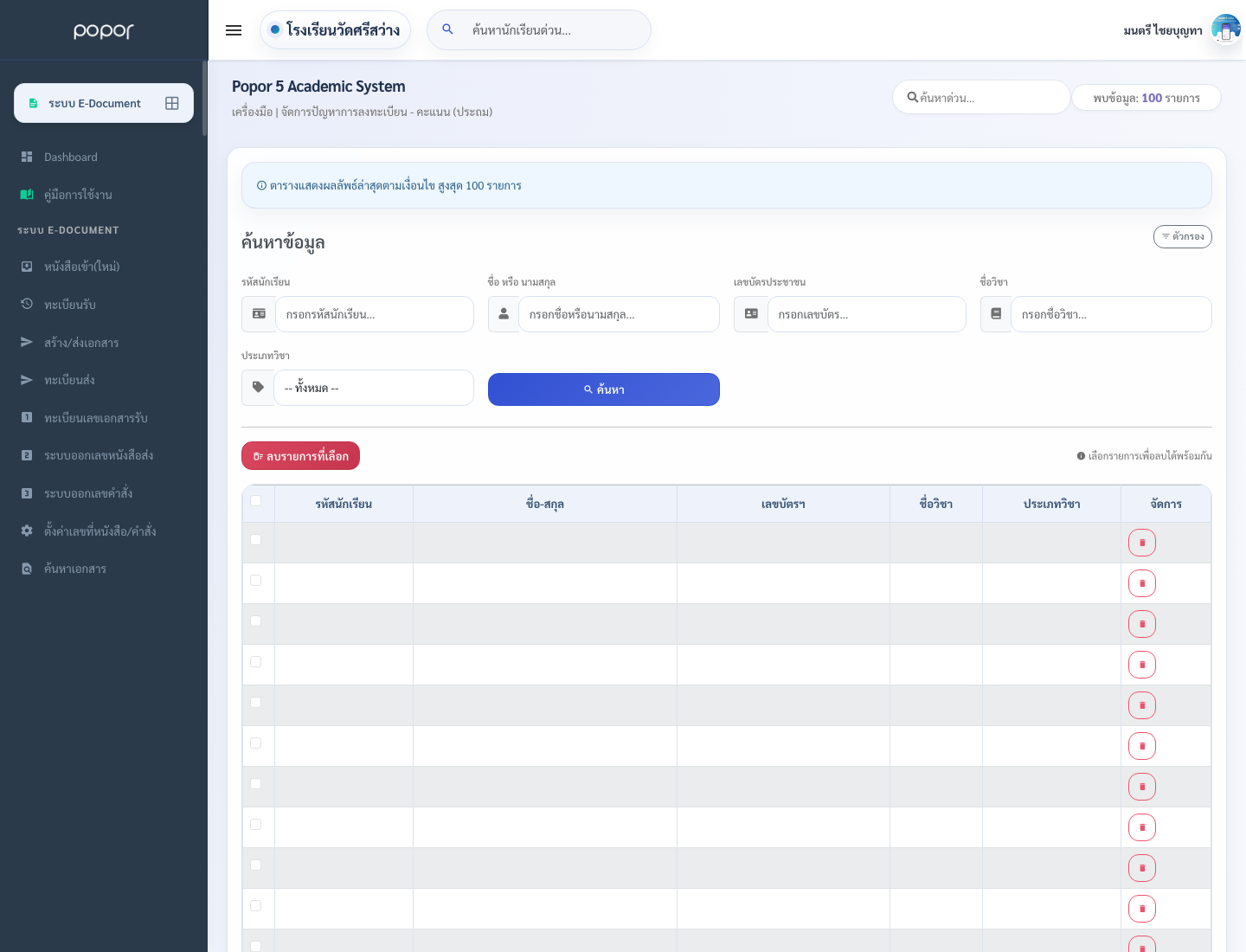Open สร้าง/ส่งเอกสาร menu item
This screenshot has height=952, width=1246.
(81, 342)
